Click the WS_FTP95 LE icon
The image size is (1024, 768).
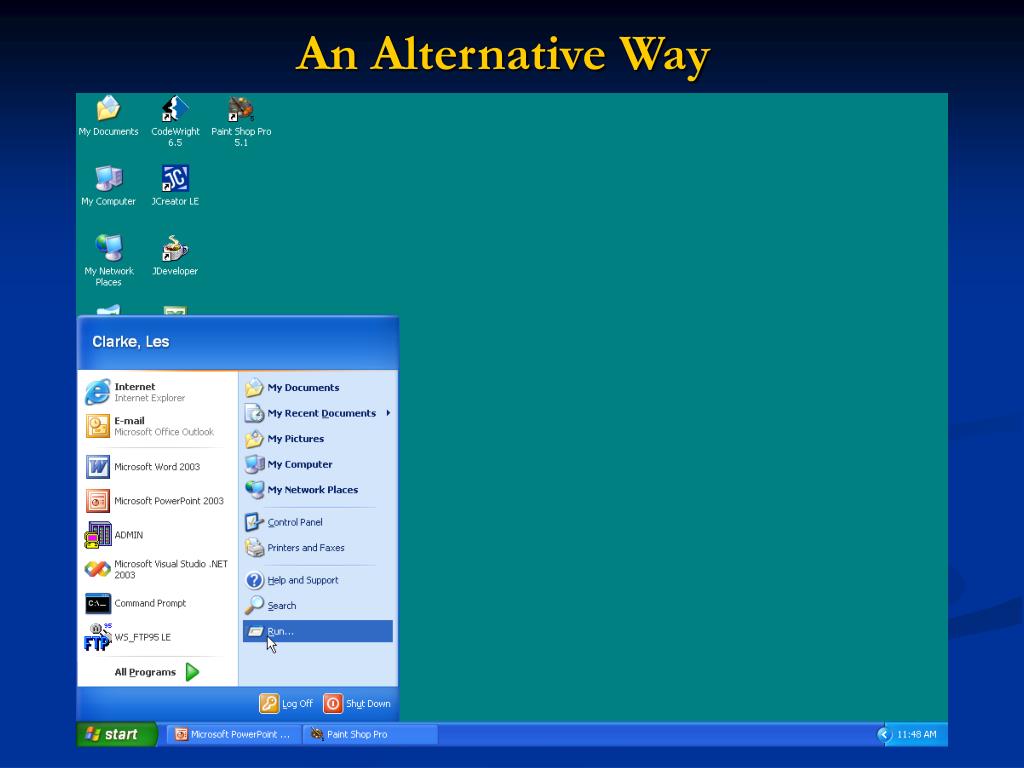point(97,637)
